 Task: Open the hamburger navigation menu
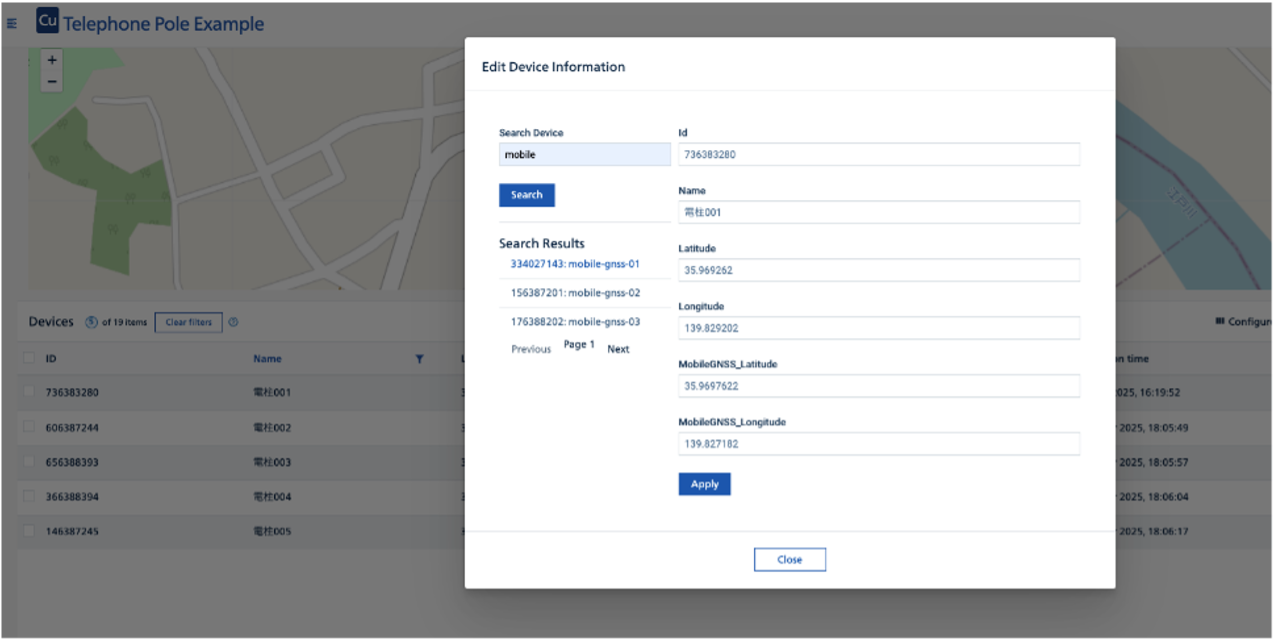pos(12,24)
